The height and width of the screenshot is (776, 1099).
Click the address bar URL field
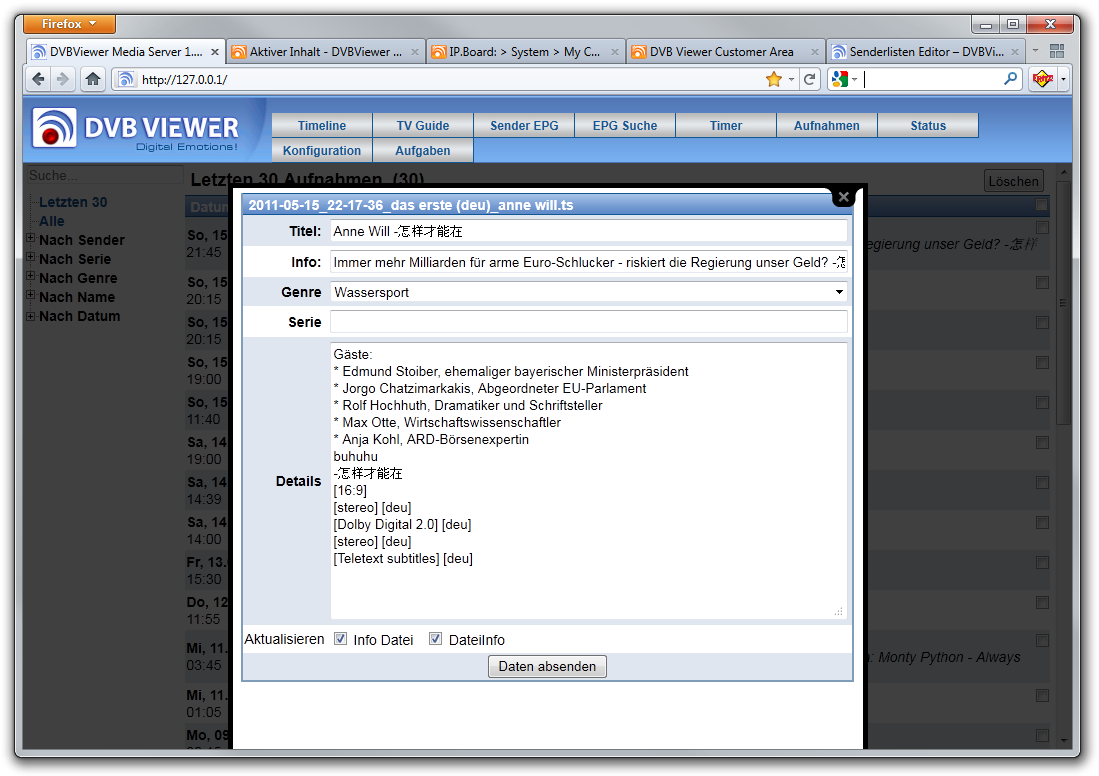tap(449, 79)
